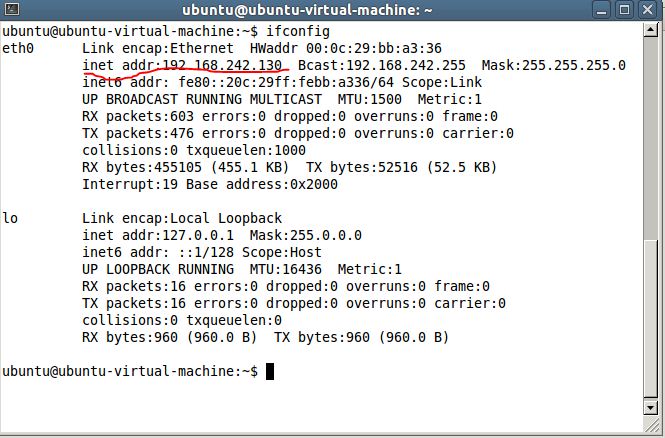Maximize the terminal window
The width and height of the screenshot is (665, 438).
624,10
